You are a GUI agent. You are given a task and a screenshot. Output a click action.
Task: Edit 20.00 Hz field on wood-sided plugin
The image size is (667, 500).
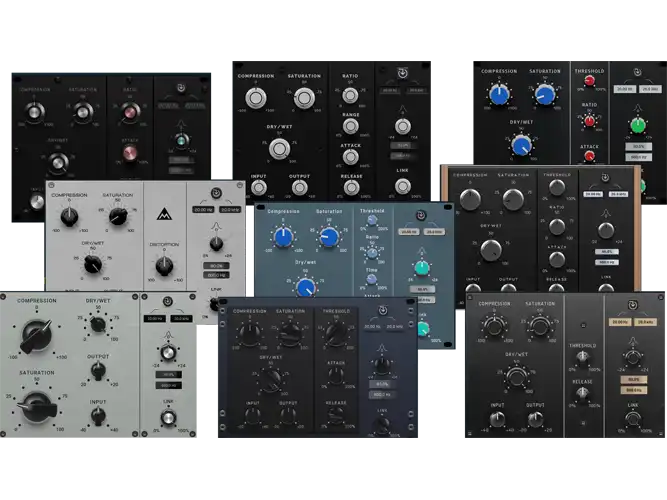click(593, 194)
